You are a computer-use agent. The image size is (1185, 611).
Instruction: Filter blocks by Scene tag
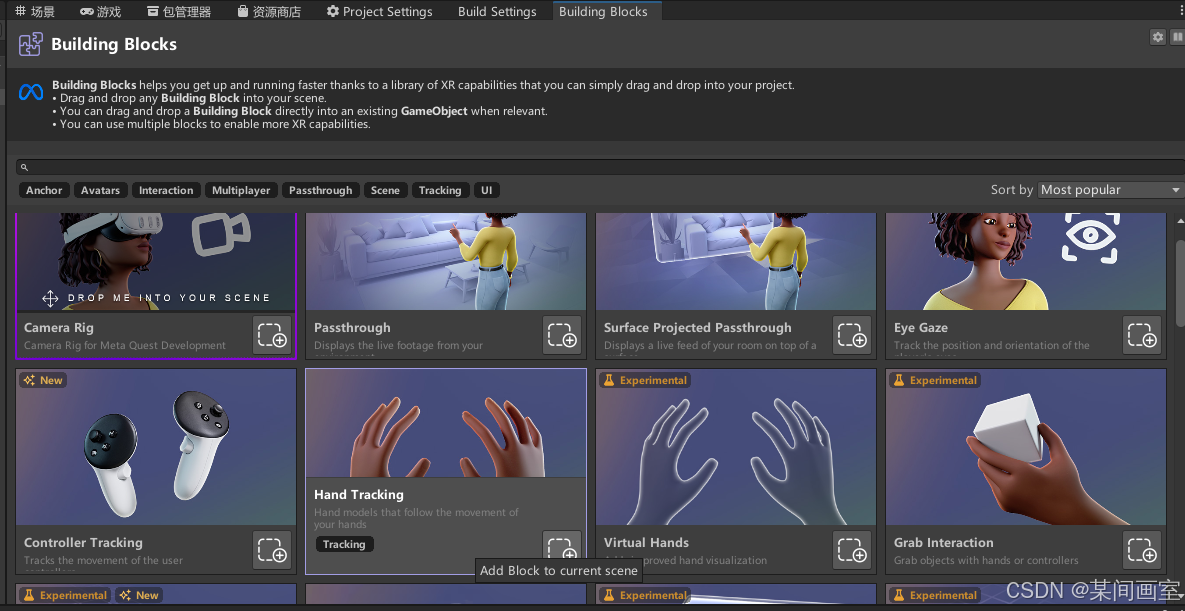tap(385, 191)
